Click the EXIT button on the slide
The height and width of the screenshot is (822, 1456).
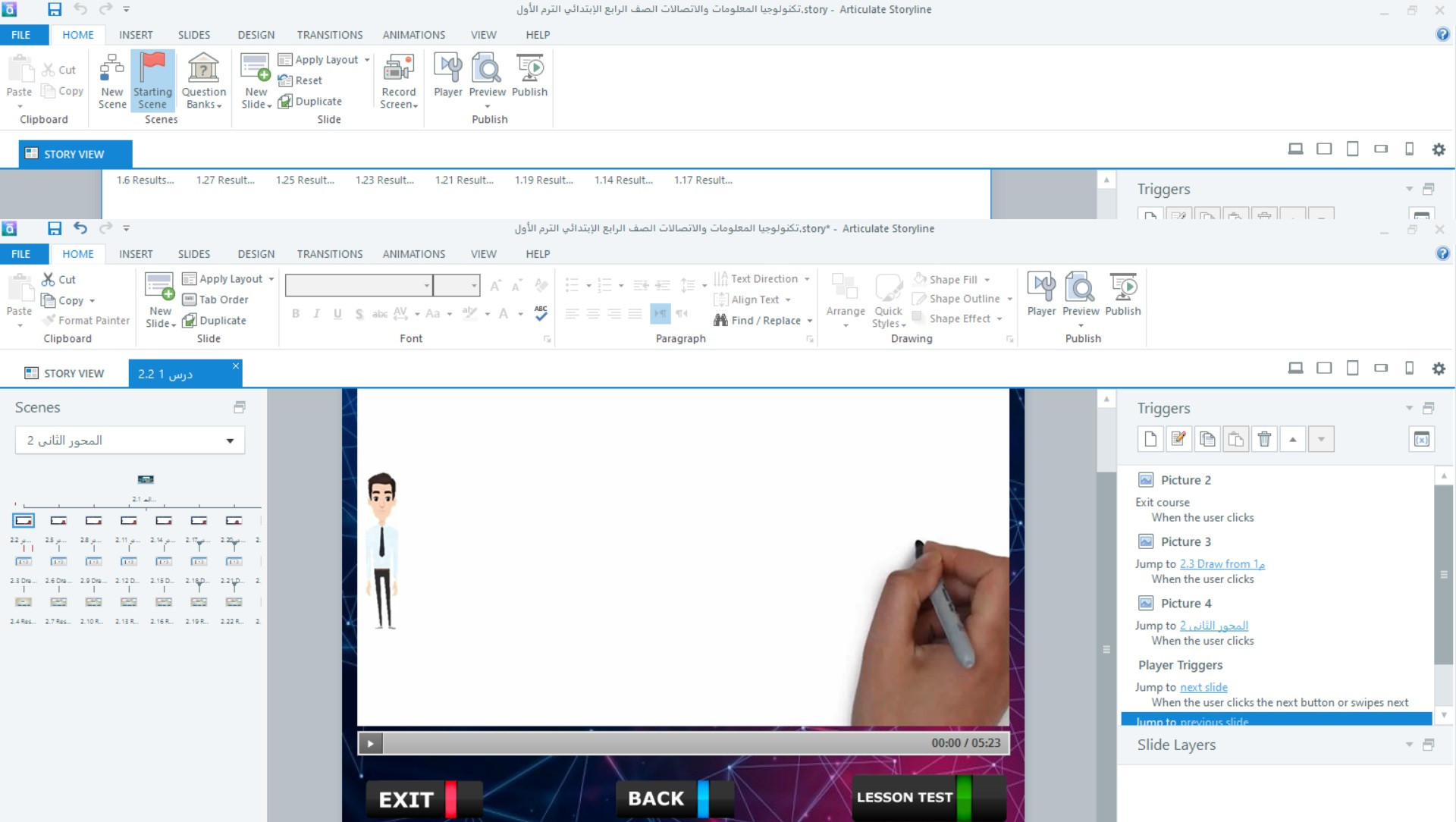(x=424, y=799)
